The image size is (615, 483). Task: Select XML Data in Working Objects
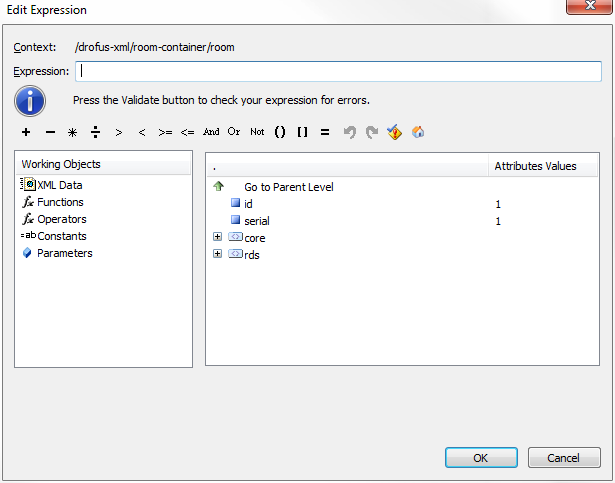point(59,185)
